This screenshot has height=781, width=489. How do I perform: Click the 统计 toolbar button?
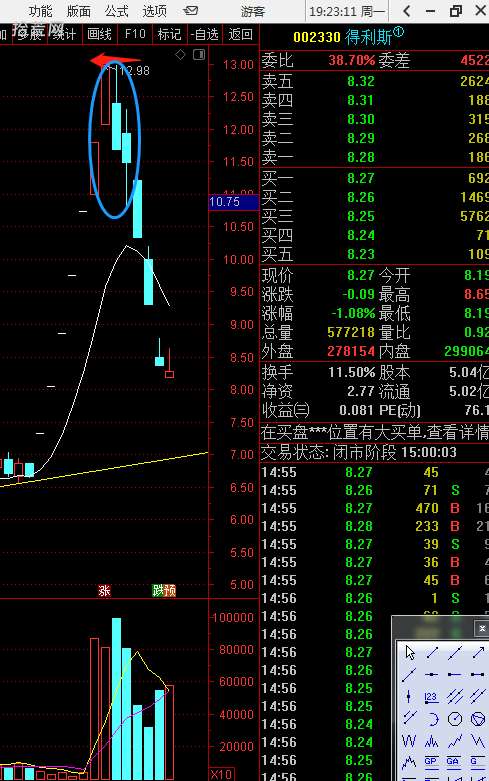point(64,34)
